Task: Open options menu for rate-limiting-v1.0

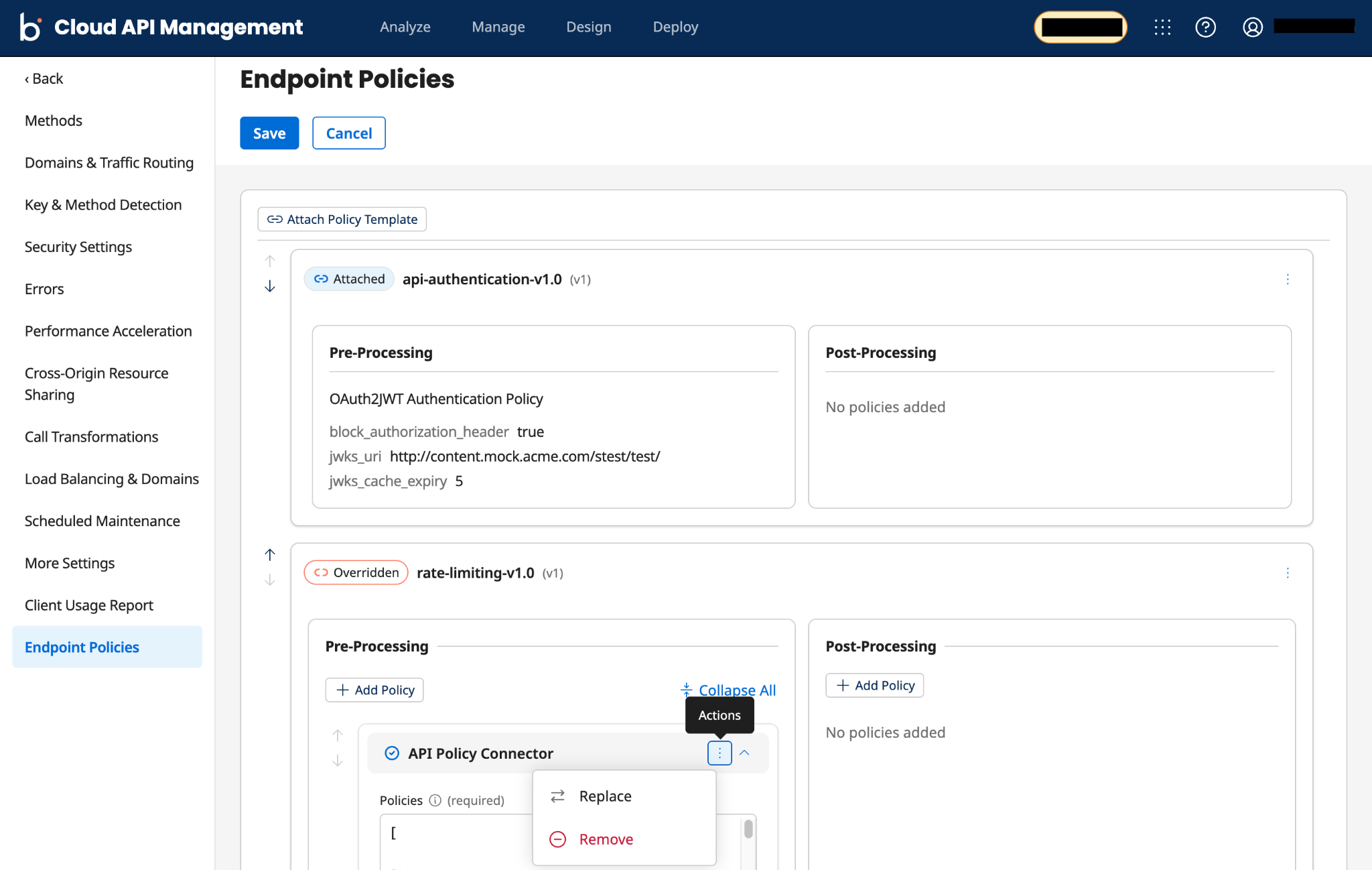Action: tap(1288, 572)
